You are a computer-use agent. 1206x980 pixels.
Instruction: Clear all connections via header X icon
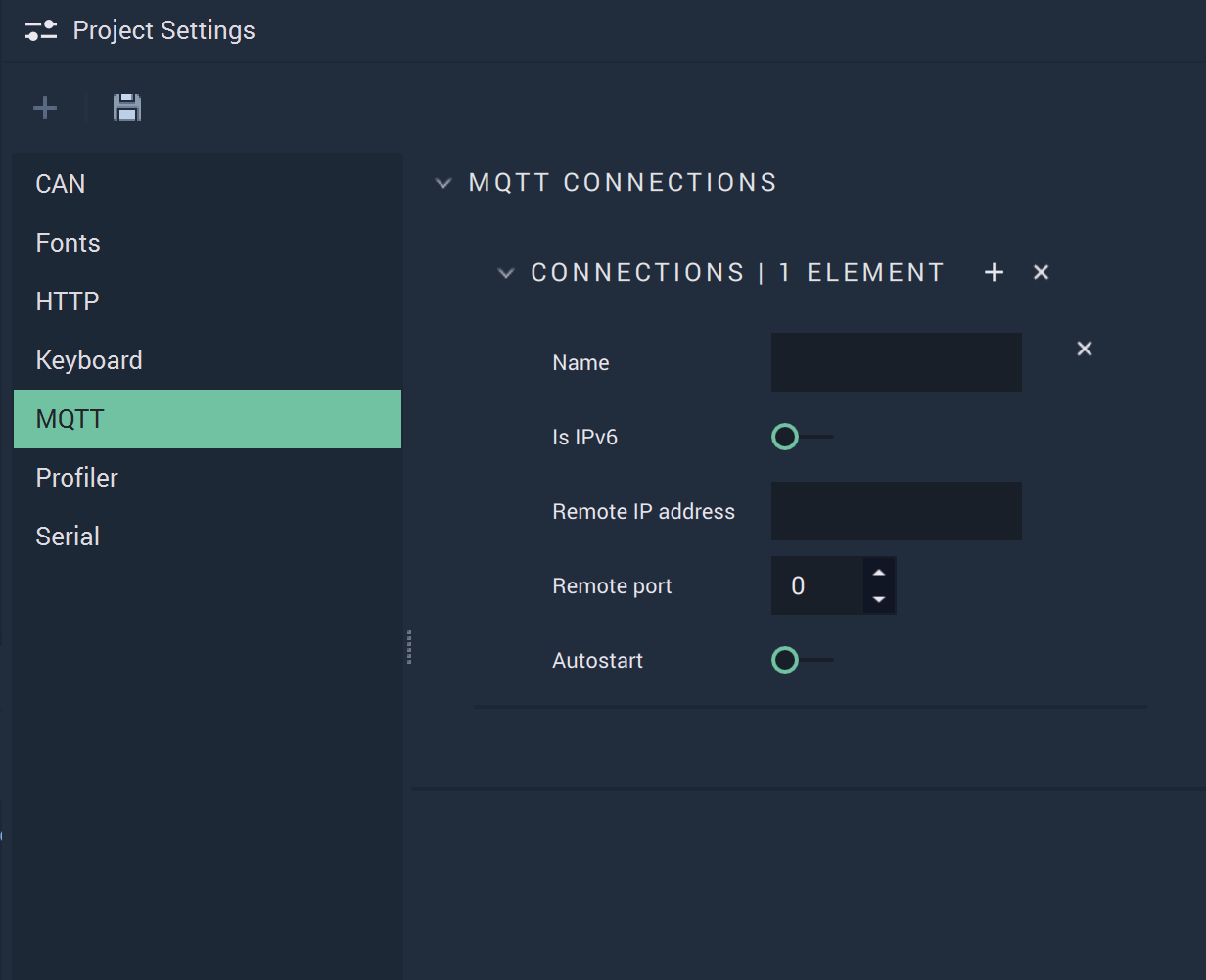tap(1042, 272)
